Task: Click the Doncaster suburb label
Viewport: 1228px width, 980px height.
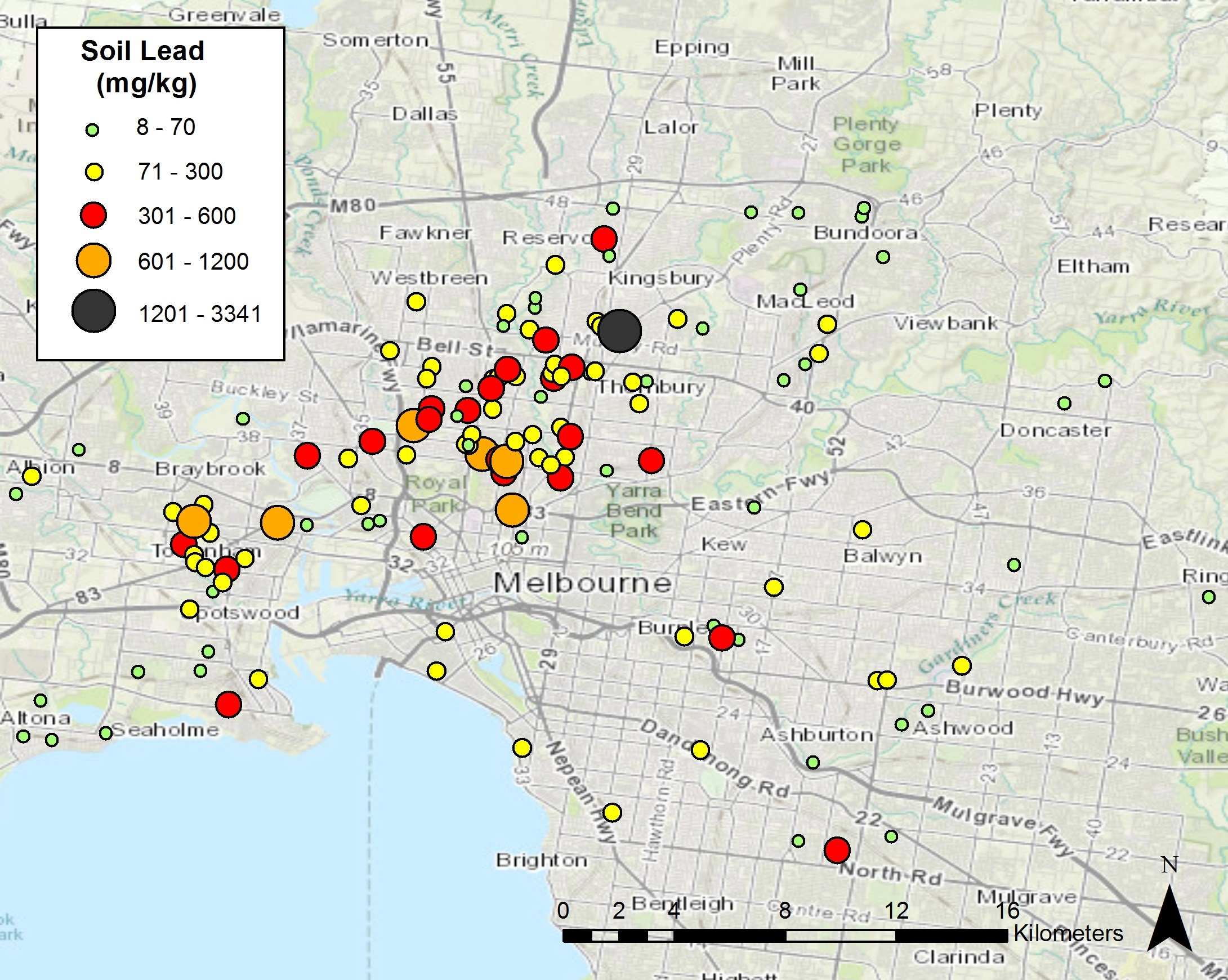Action: coord(1055,431)
